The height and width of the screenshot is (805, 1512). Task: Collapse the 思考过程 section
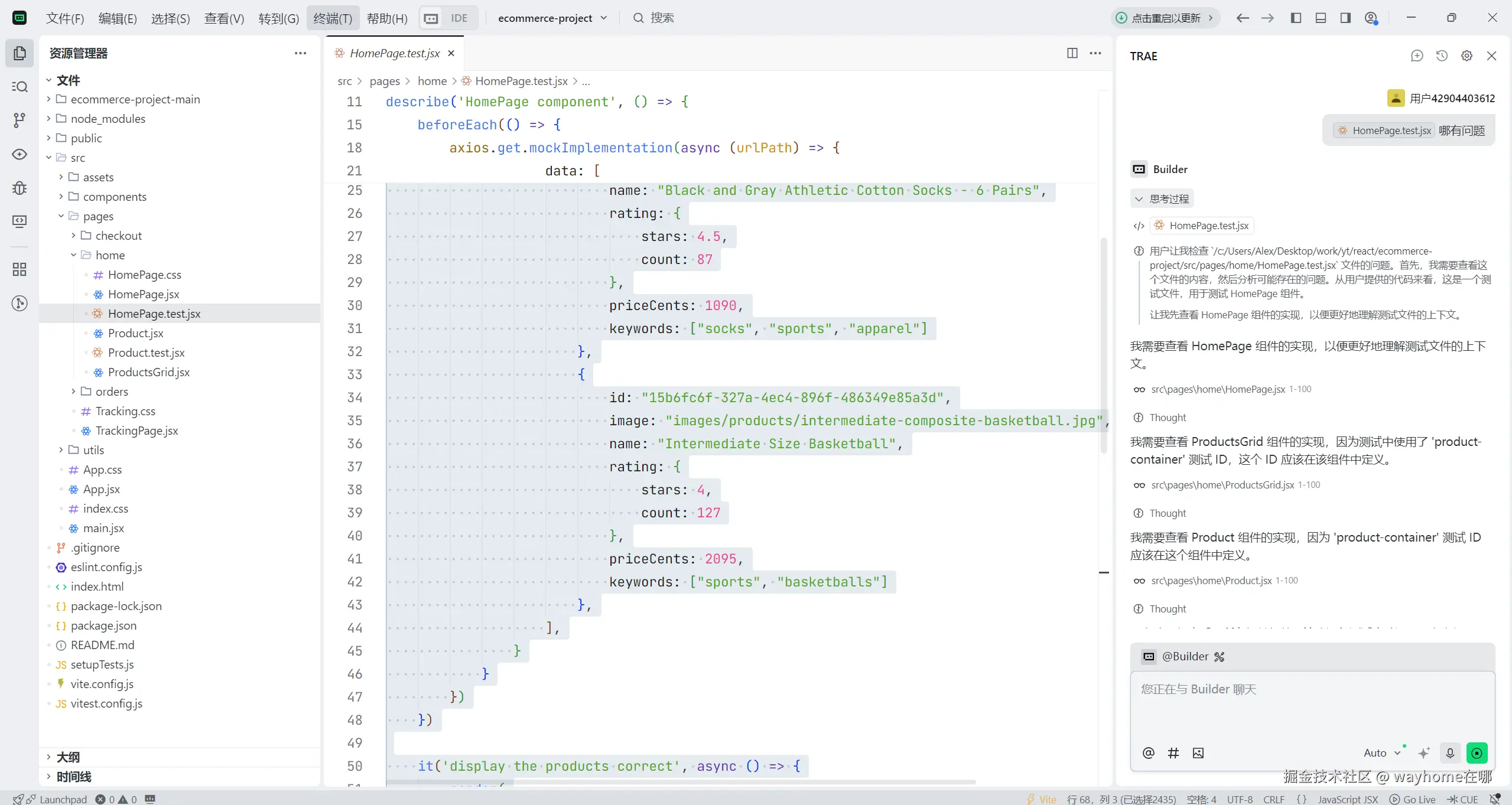[x=1162, y=198]
